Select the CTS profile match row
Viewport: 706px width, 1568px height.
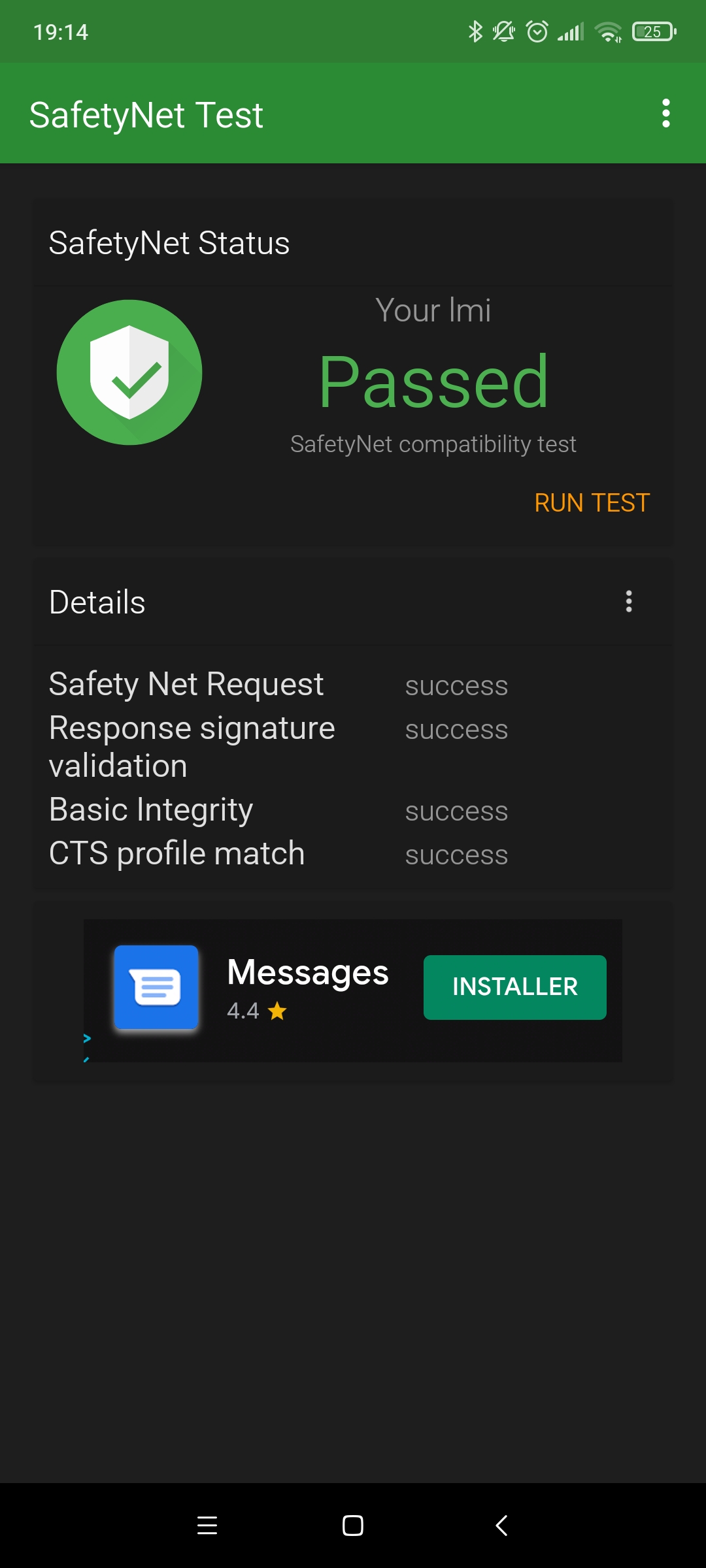(x=353, y=854)
